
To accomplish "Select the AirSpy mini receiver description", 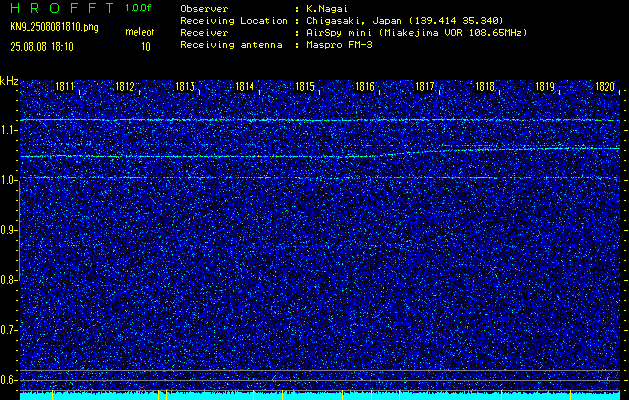I will click(417, 32).
